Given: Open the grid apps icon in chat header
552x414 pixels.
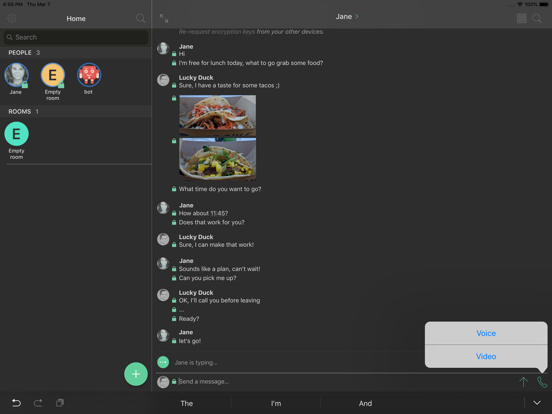Looking at the screenshot, I should point(521,18).
